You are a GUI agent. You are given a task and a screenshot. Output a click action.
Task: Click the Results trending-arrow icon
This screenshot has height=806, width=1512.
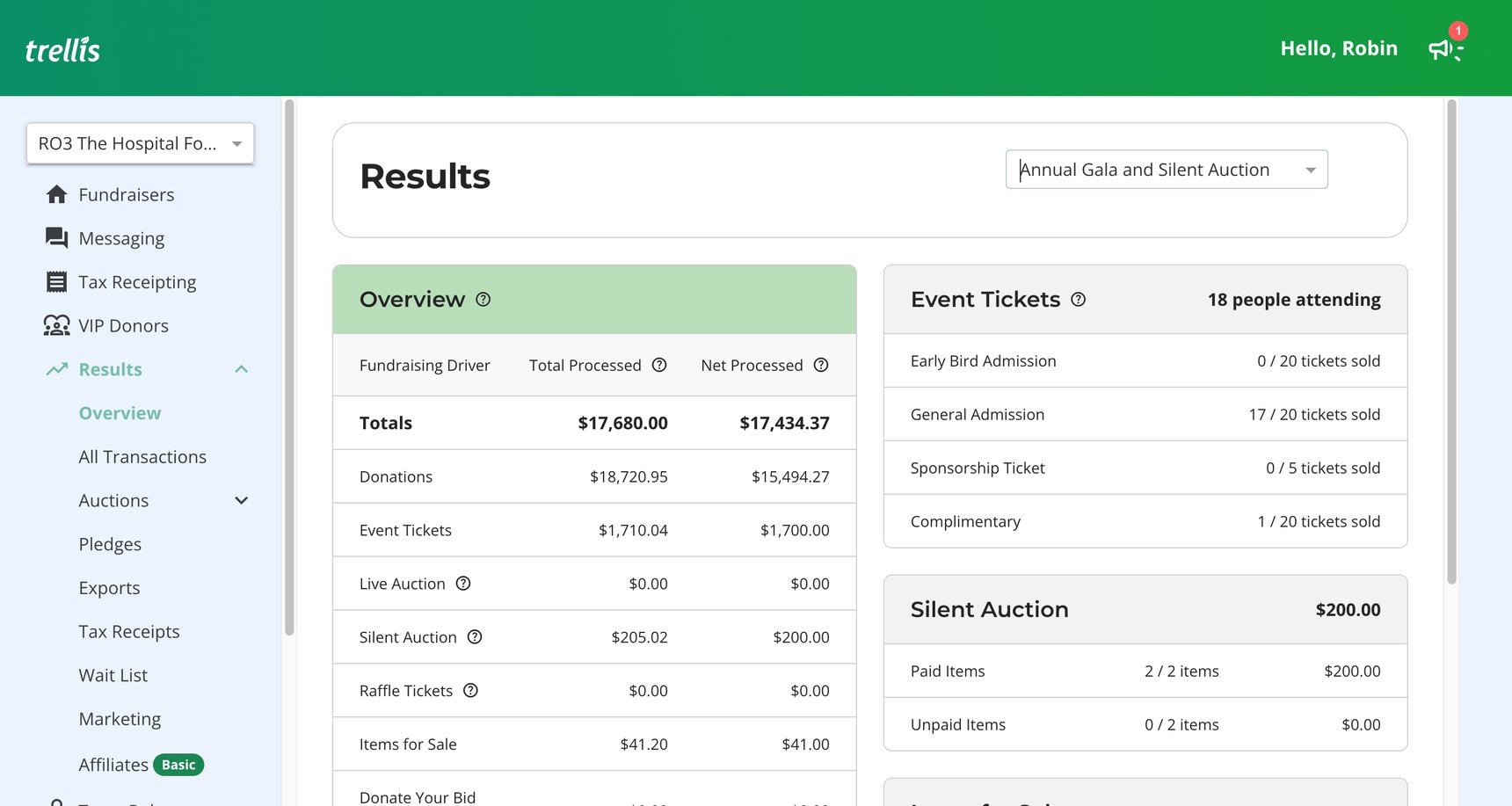point(55,369)
